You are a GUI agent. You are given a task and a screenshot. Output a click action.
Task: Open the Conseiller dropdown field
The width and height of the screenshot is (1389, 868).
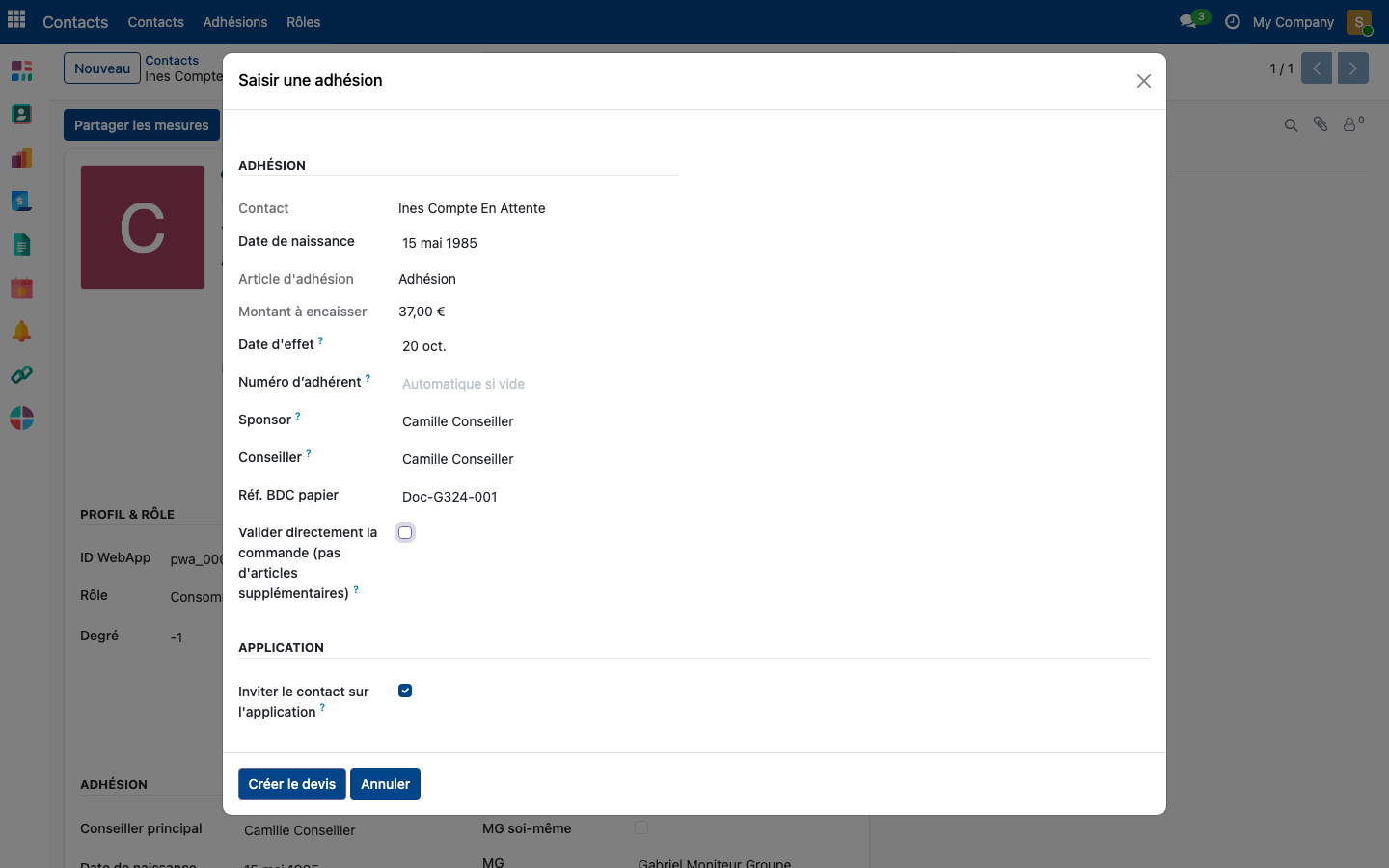click(x=537, y=459)
